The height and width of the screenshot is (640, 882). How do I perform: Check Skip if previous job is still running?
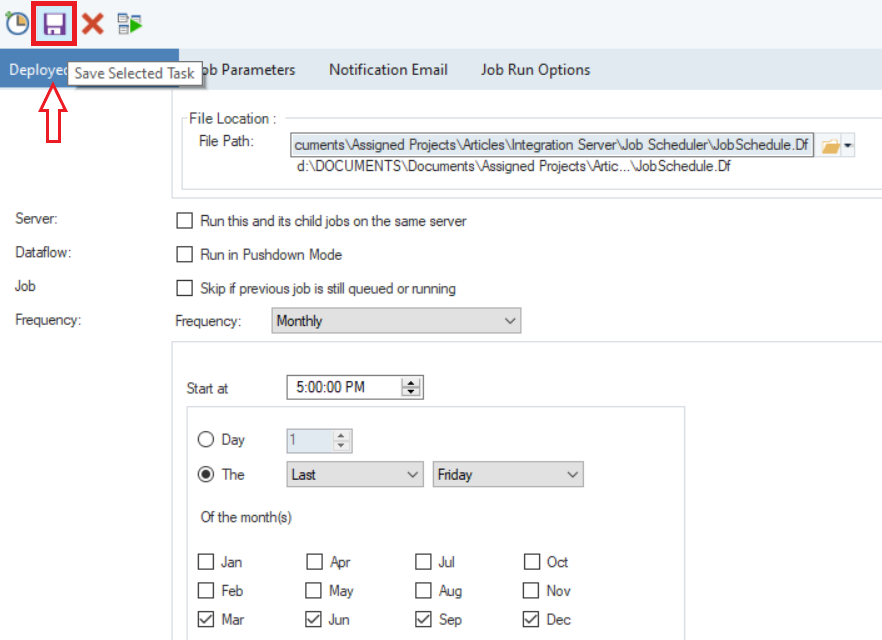coord(184,289)
